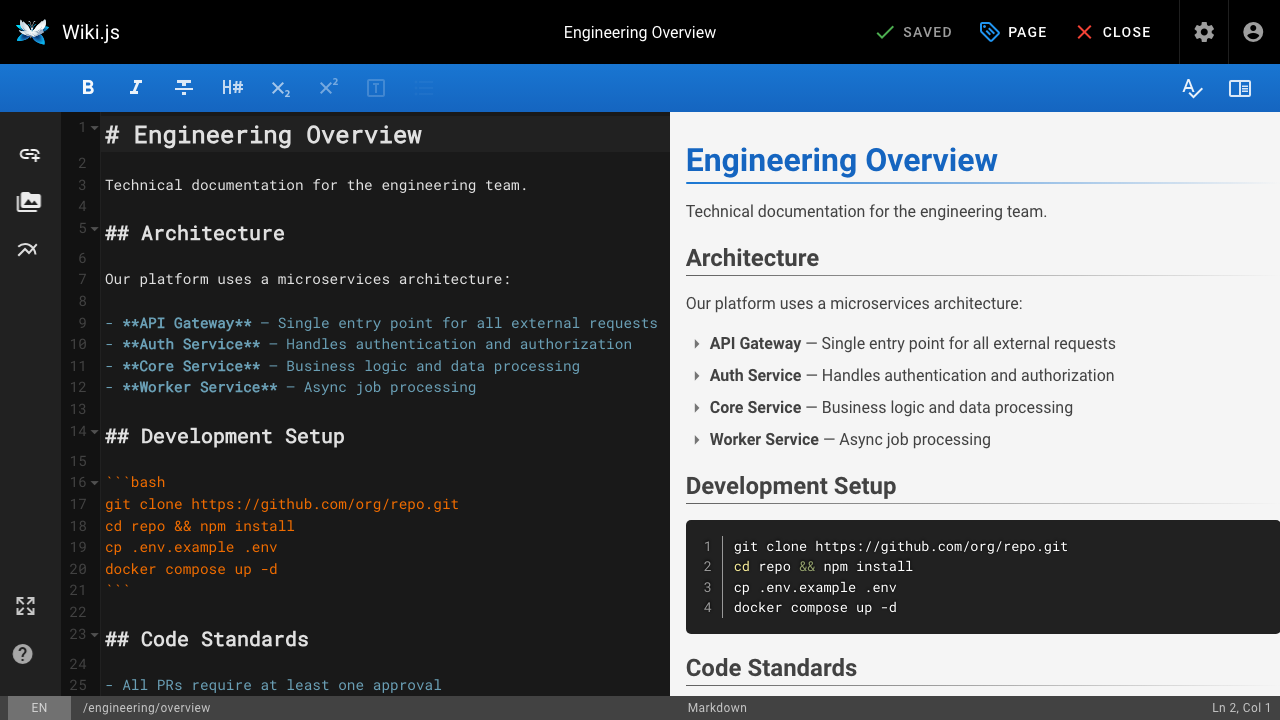Click 'Technical documentation' paragraph in the preview
Screen dimensions: 1280x720
[x=866, y=211]
